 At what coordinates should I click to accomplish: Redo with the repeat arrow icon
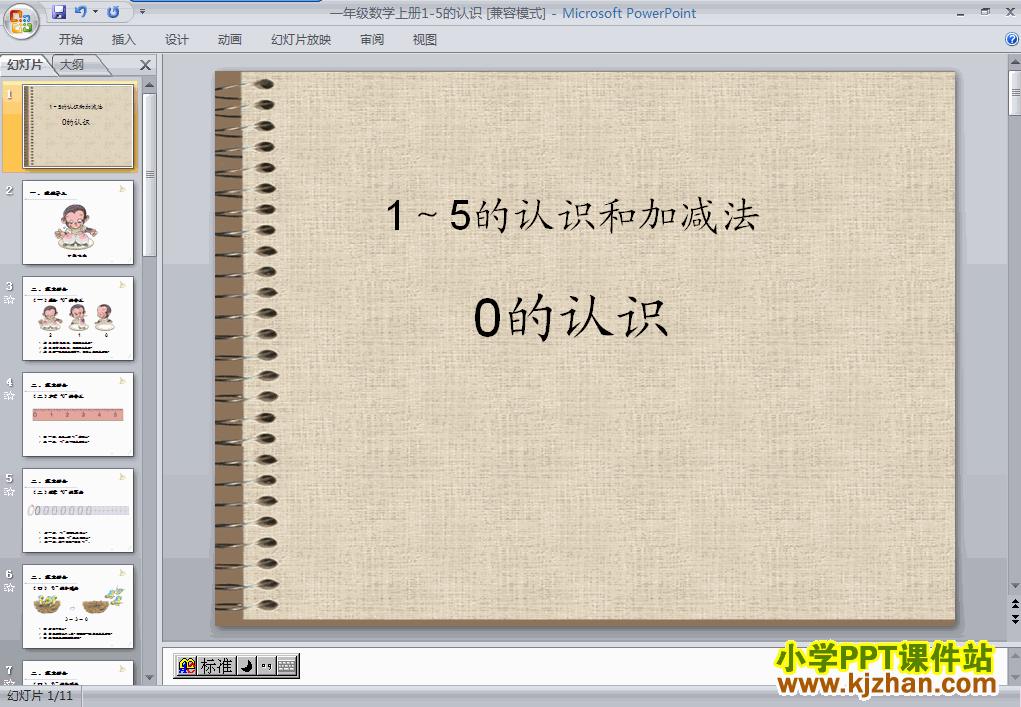(x=113, y=12)
